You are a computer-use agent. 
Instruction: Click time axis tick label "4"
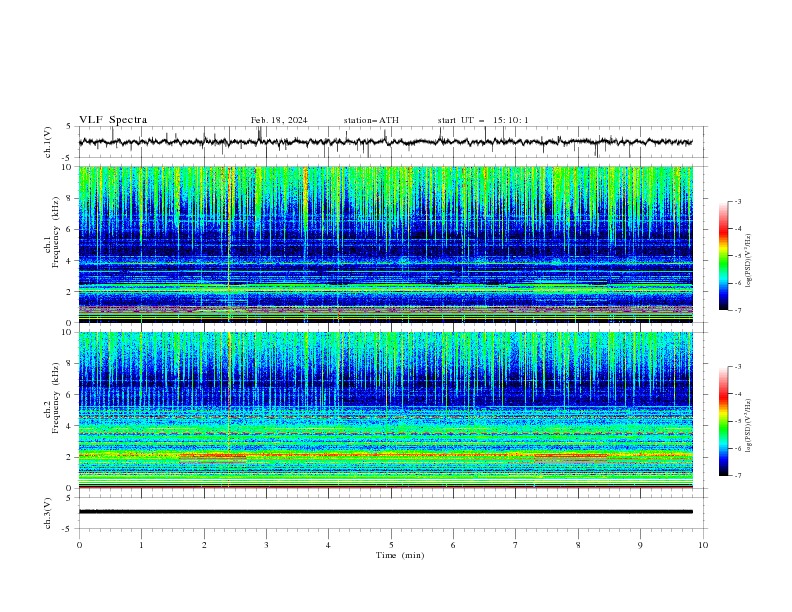tap(328, 545)
